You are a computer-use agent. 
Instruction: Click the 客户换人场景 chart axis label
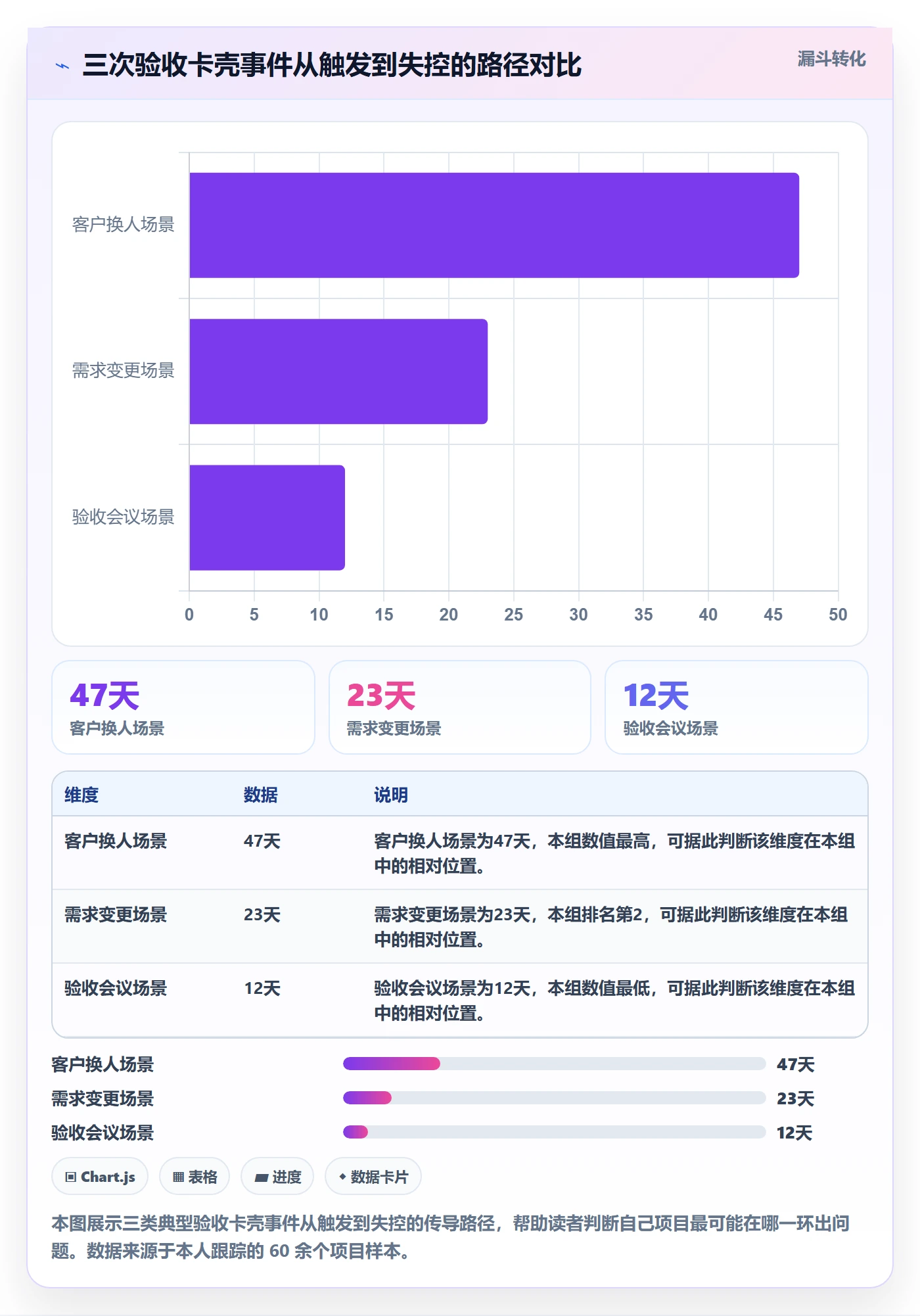[x=124, y=225]
